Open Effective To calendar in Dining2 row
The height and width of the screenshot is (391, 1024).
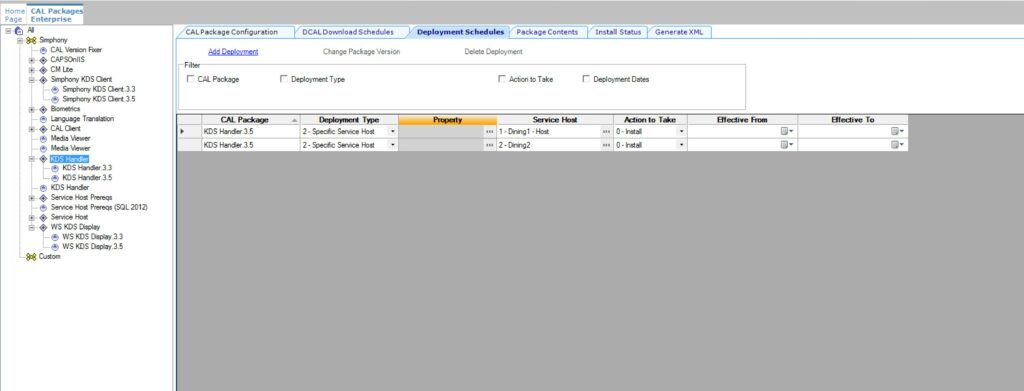pos(898,145)
